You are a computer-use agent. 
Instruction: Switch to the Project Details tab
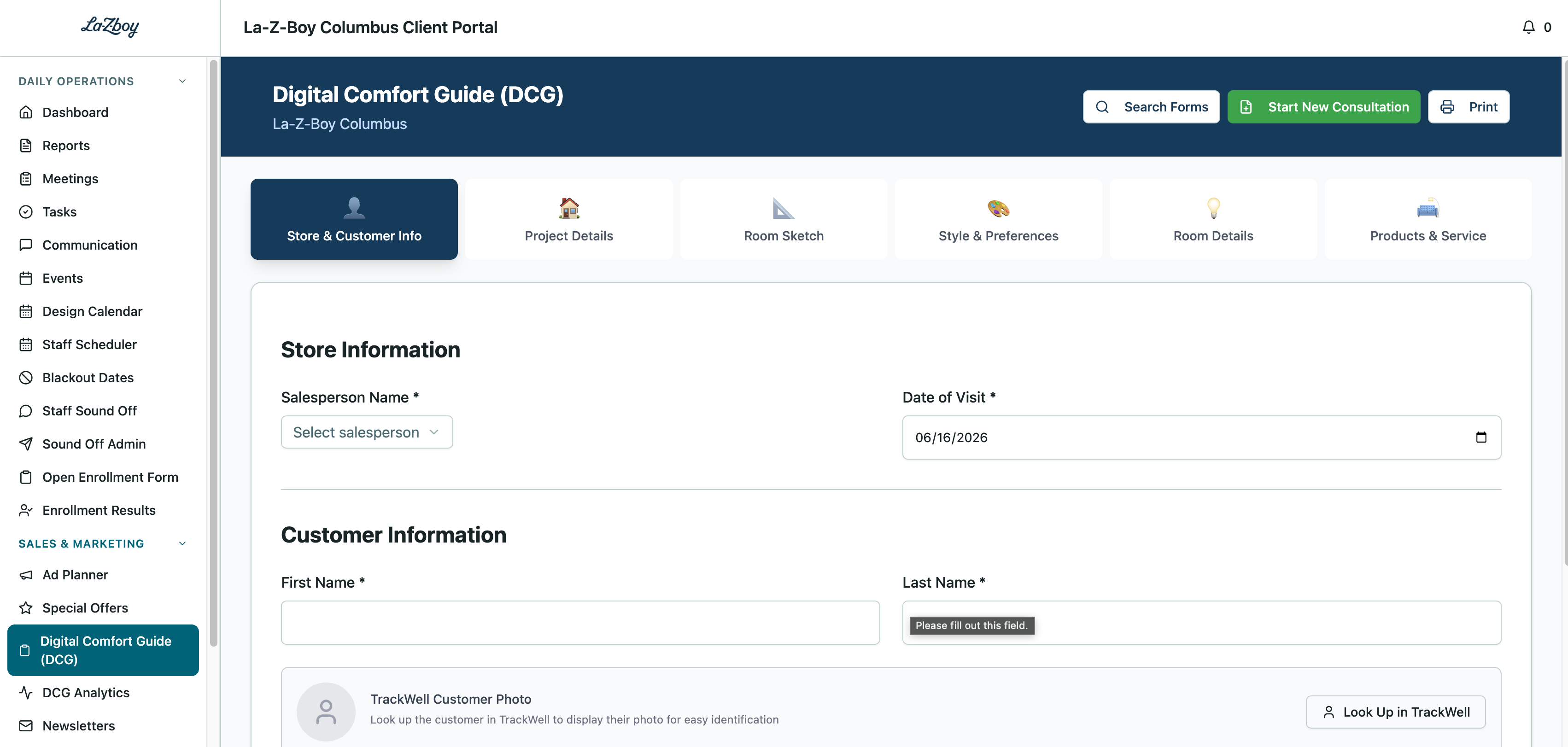coord(568,219)
